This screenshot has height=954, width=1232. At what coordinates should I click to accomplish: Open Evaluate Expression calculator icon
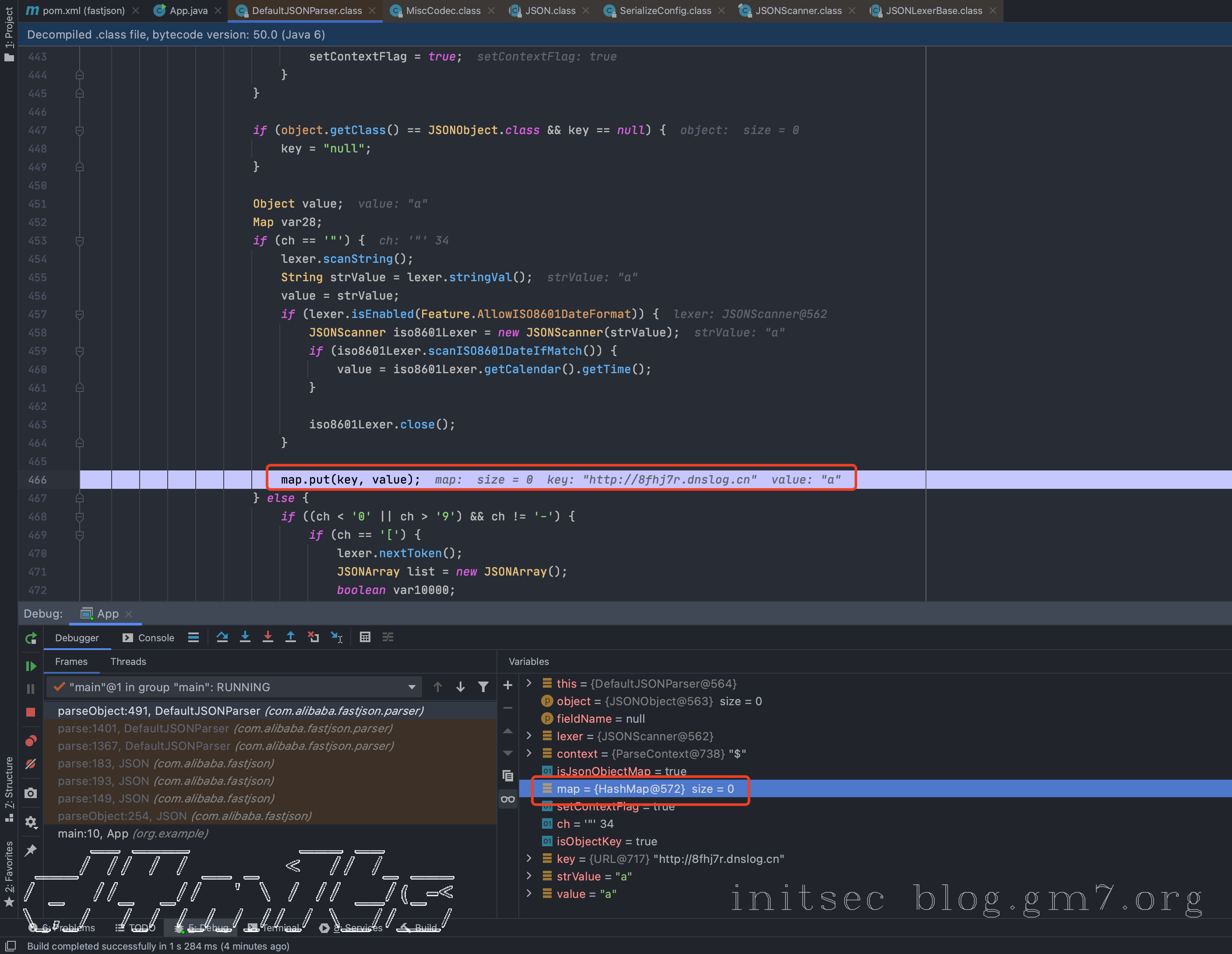[365, 637]
